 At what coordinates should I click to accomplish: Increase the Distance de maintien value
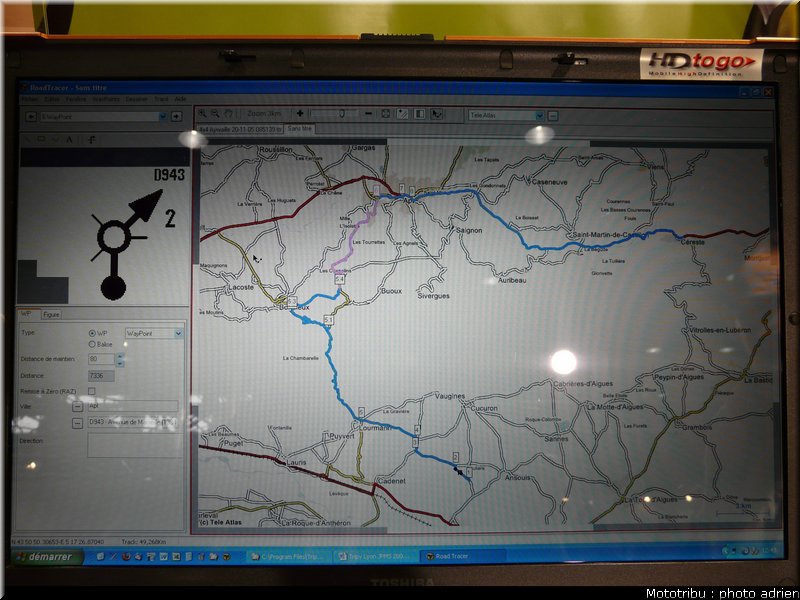[x=120, y=356]
